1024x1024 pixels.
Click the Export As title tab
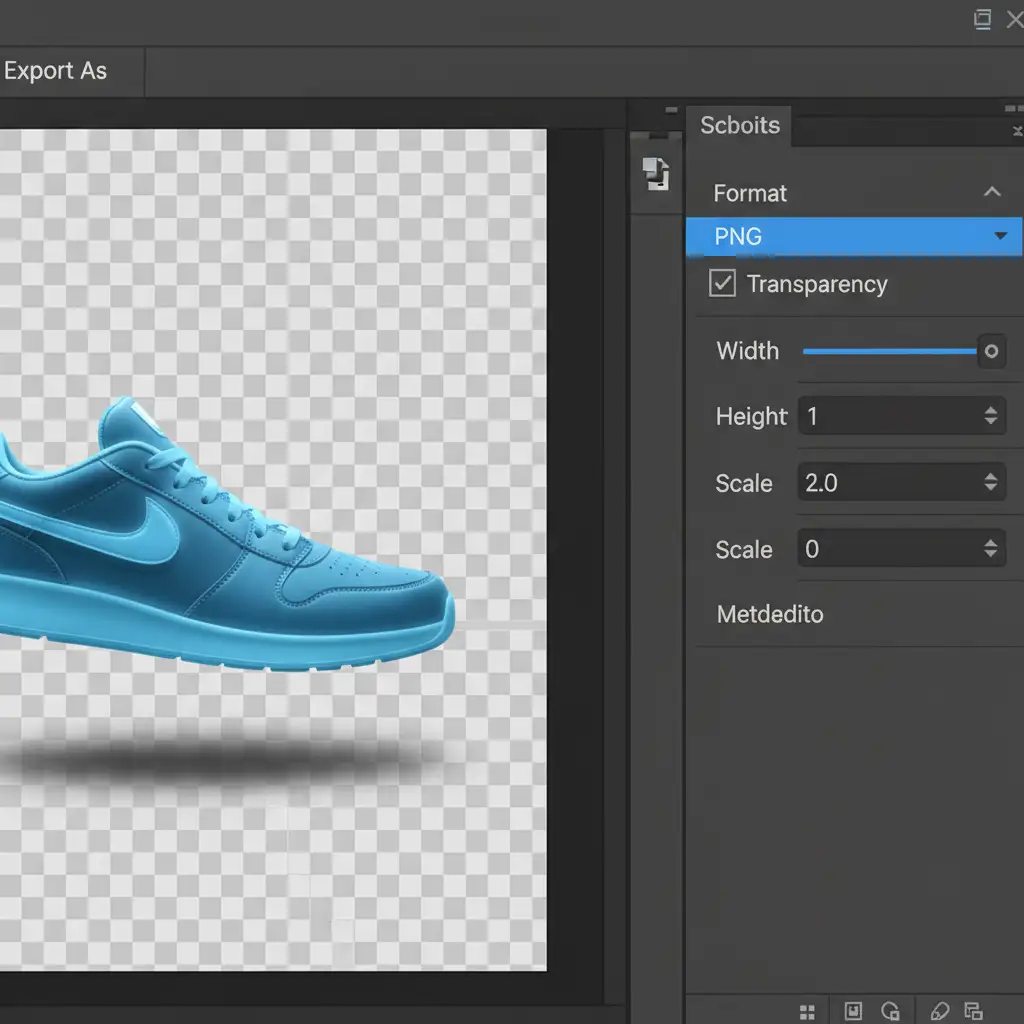(56, 72)
